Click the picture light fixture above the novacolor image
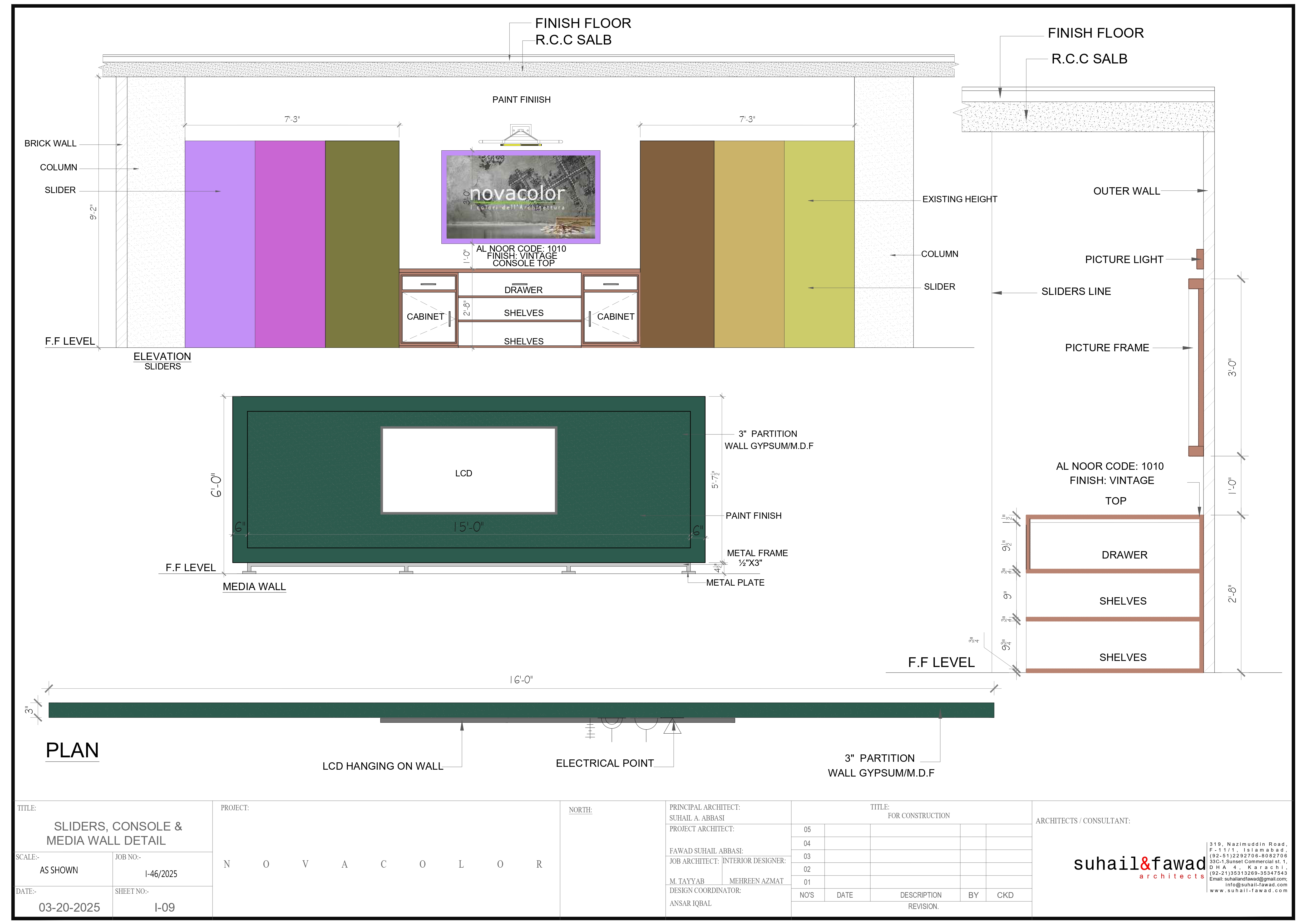This screenshot has height=924, width=1307. pos(520,137)
